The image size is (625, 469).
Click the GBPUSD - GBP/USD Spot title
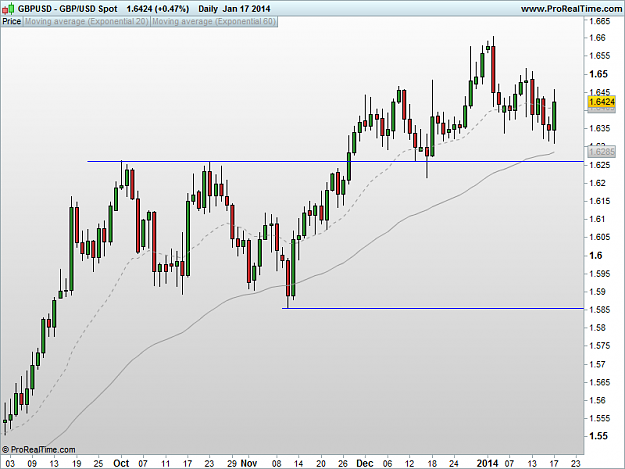tap(68, 8)
